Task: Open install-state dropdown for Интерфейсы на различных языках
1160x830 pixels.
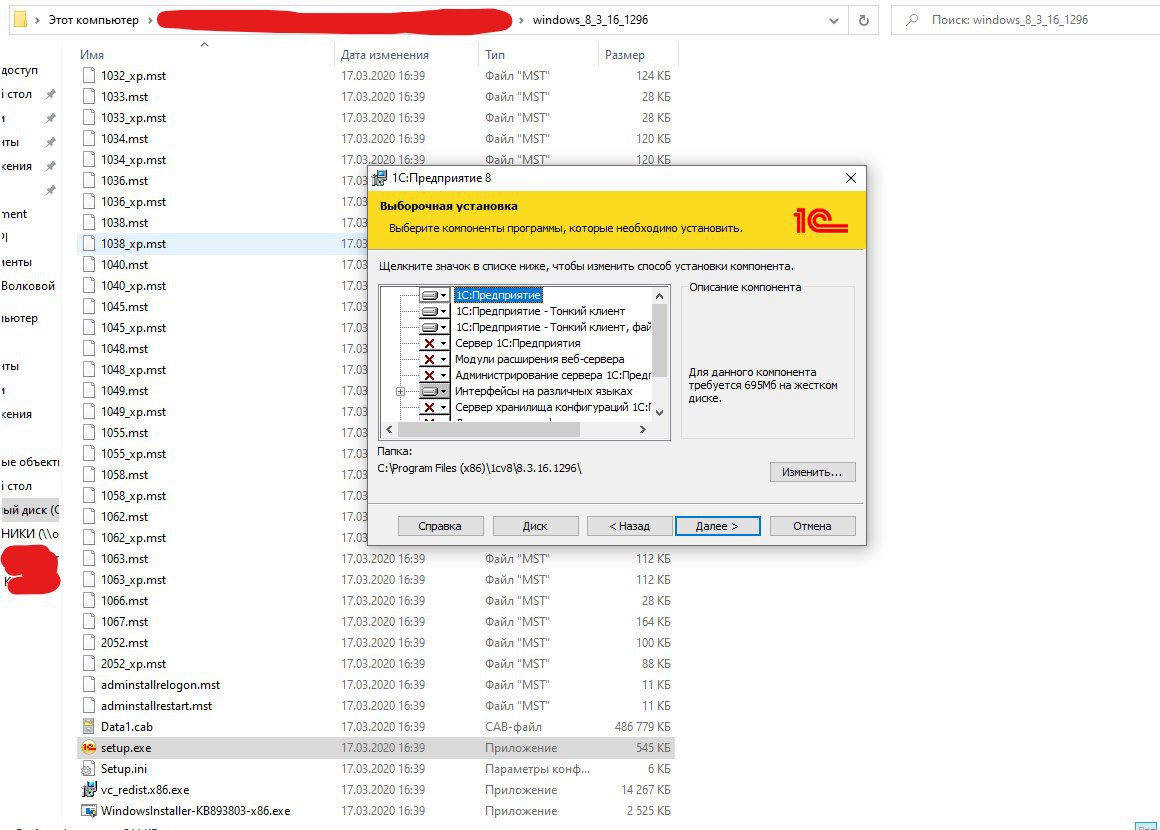Action: [x=434, y=391]
